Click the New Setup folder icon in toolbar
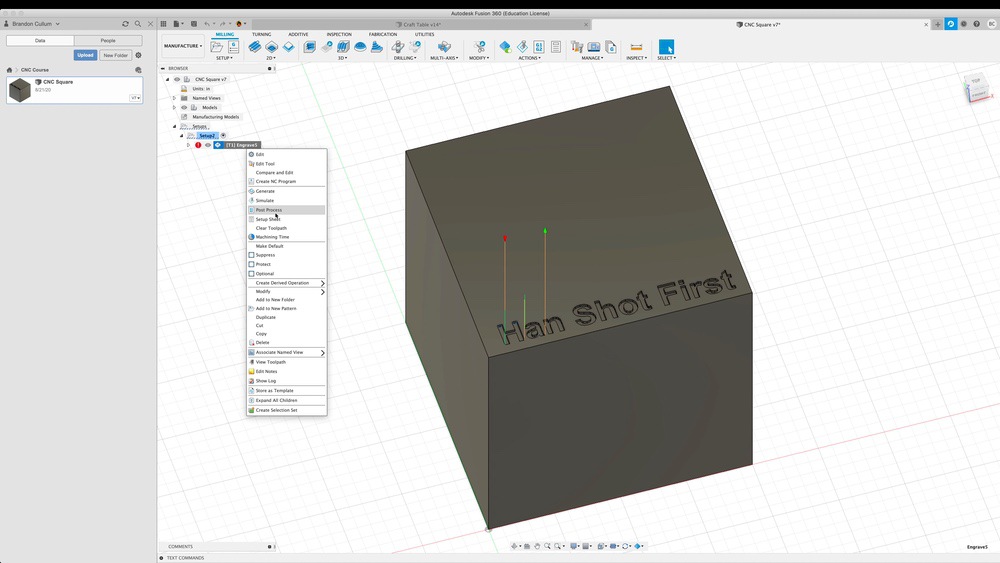 tap(217, 47)
